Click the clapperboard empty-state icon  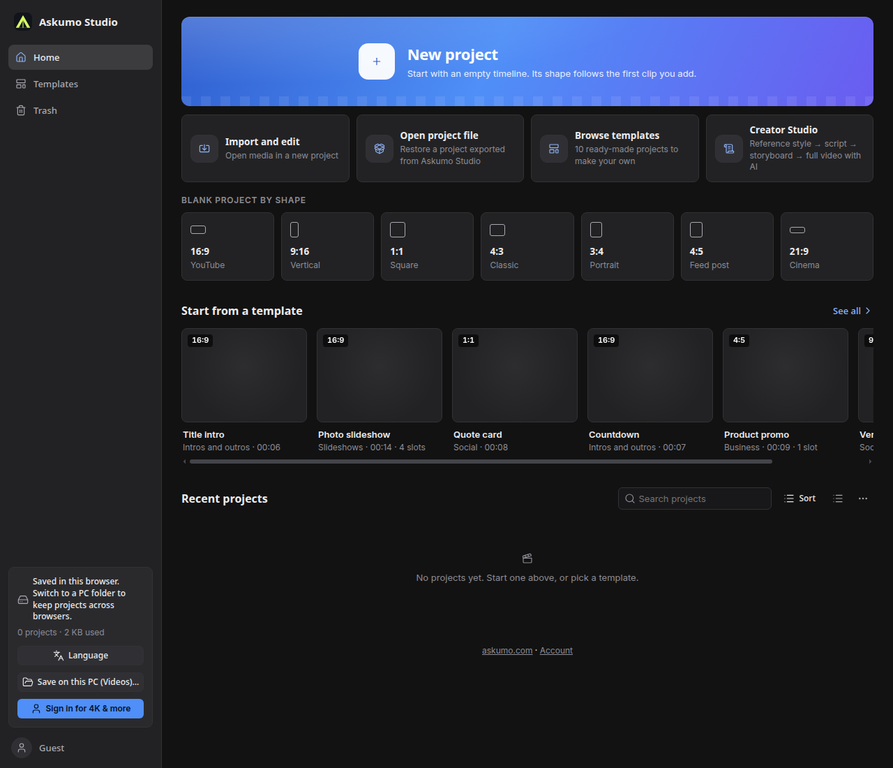527,558
